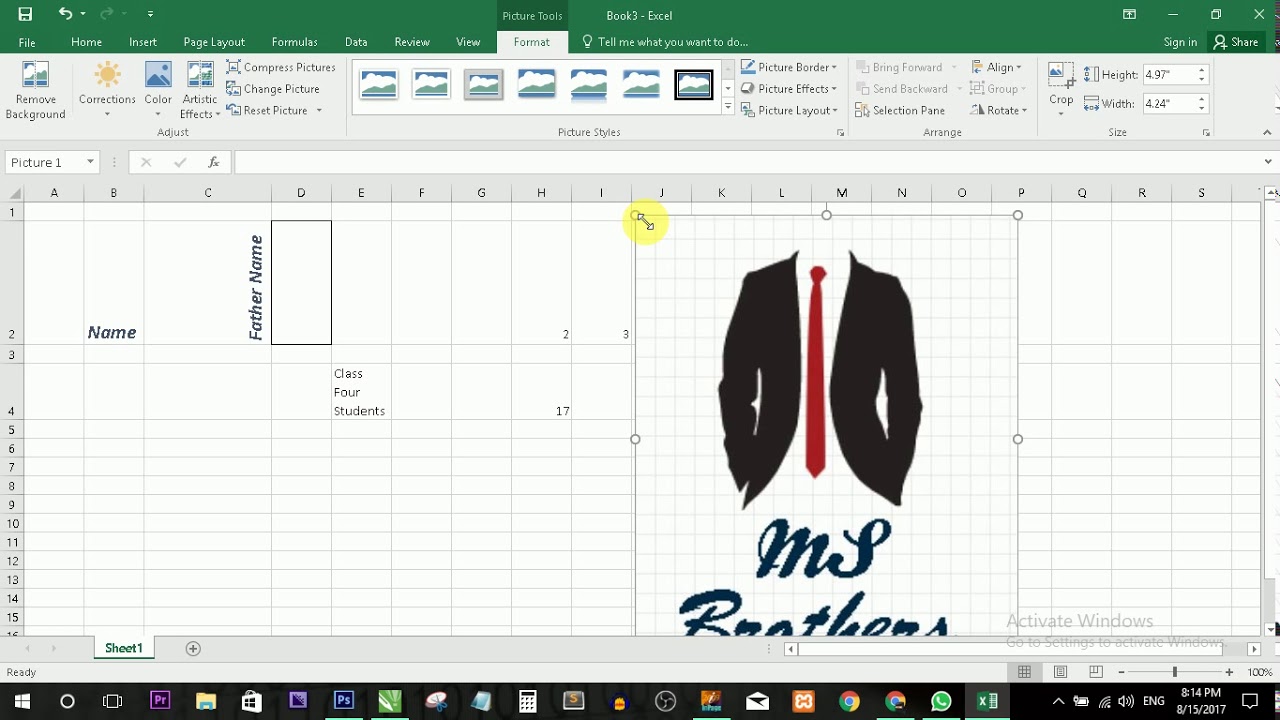
Task: Click the Remove Background tool
Action: 36,91
